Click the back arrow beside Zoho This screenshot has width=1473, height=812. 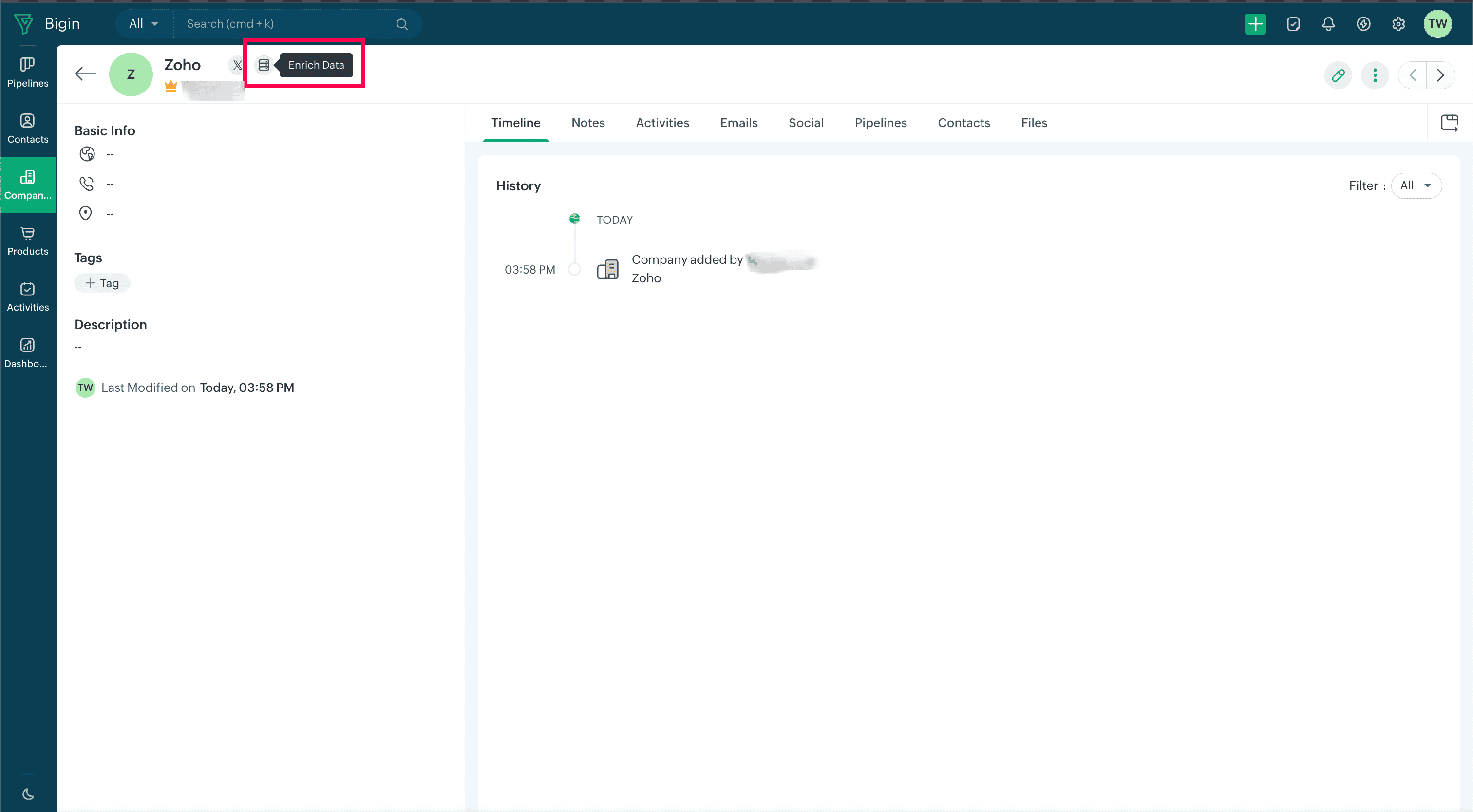(x=85, y=74)
